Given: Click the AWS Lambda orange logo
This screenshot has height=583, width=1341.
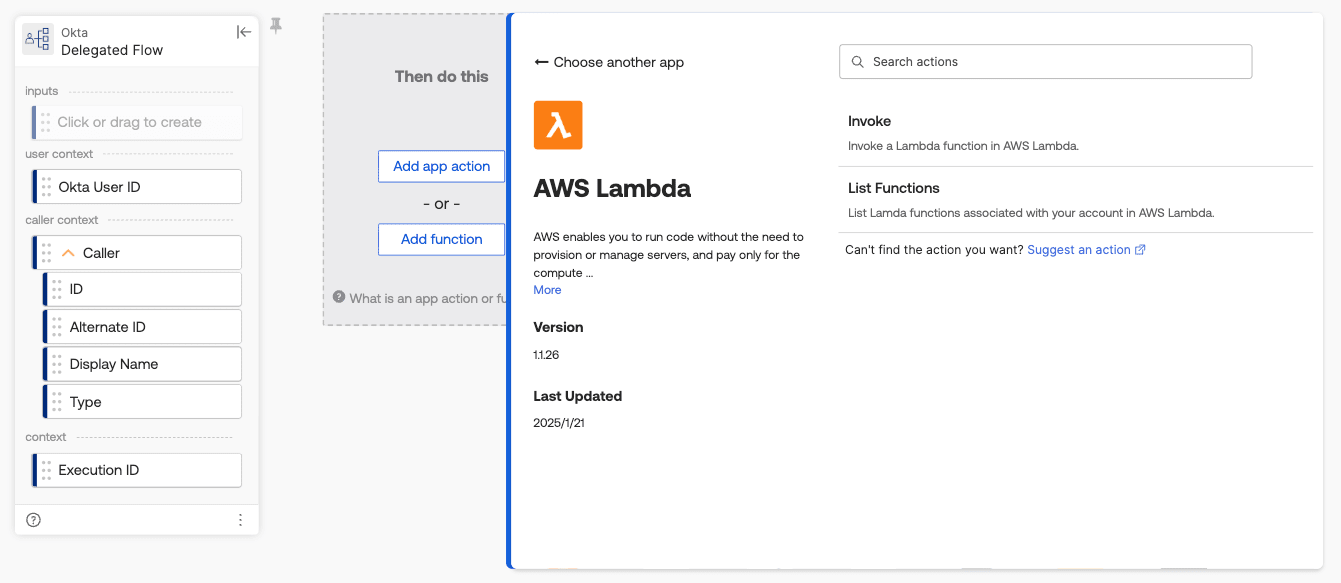Looking at the screenshot, I should 558,125.
